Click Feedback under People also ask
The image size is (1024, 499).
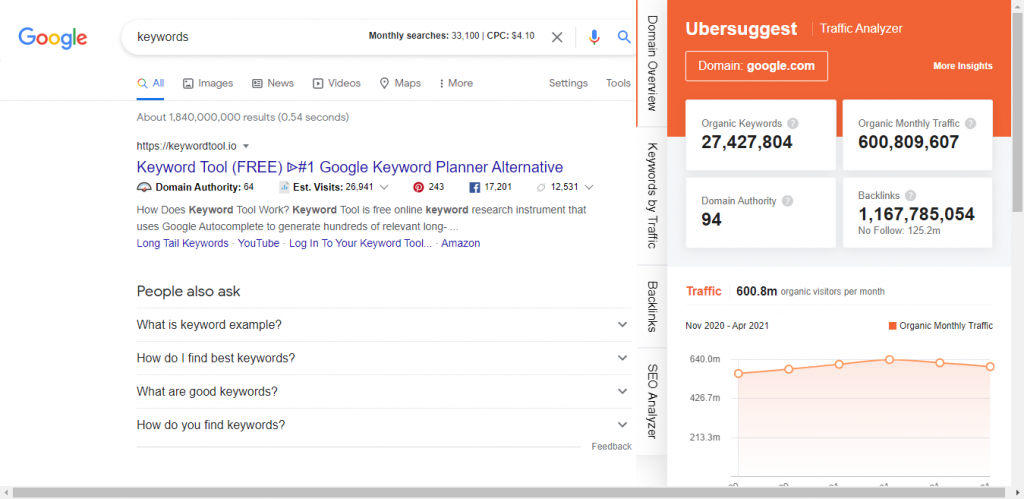(x=611, y=447)
